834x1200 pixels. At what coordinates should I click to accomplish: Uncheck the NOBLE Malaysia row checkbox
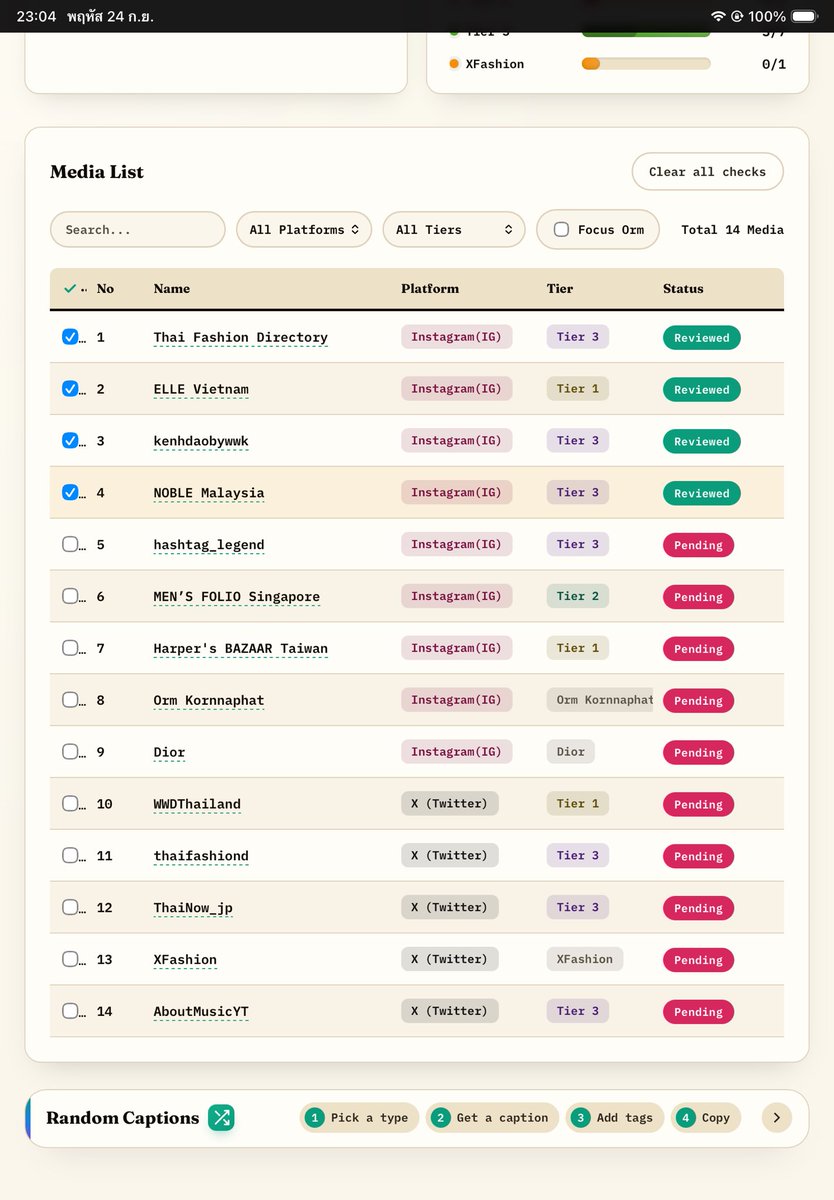pos(70,493)
